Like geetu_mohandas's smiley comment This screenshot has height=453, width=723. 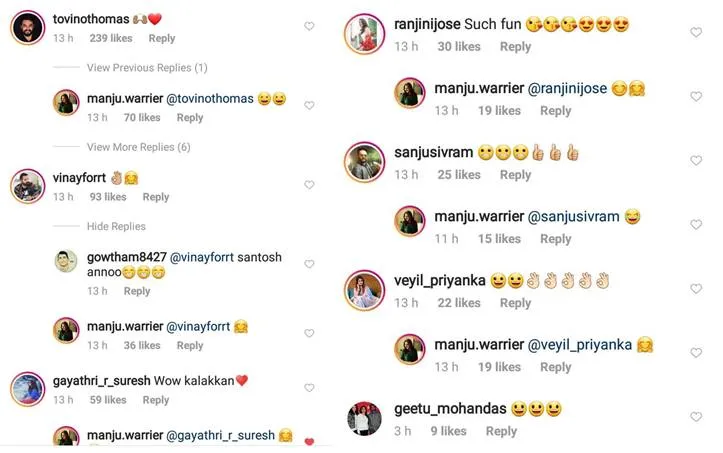(x=696, y=417)
